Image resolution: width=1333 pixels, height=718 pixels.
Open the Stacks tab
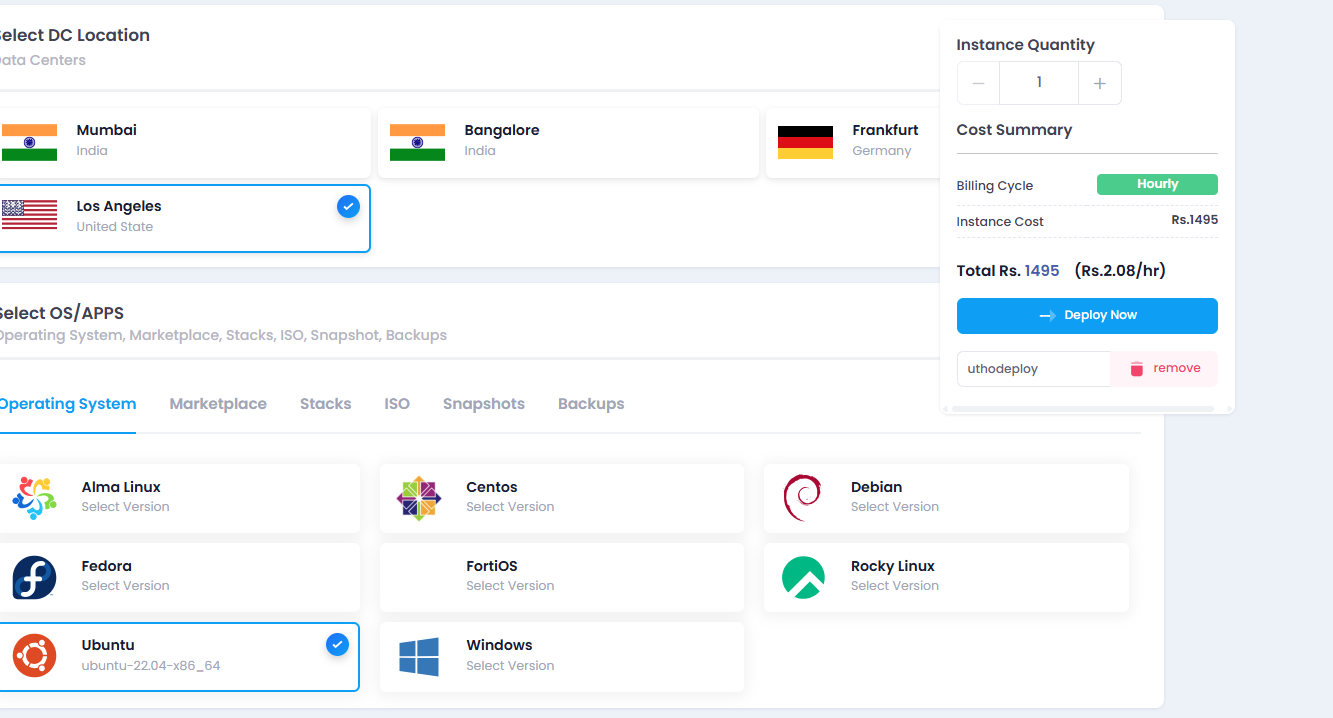pyautogui.click(x=325, y=404)
